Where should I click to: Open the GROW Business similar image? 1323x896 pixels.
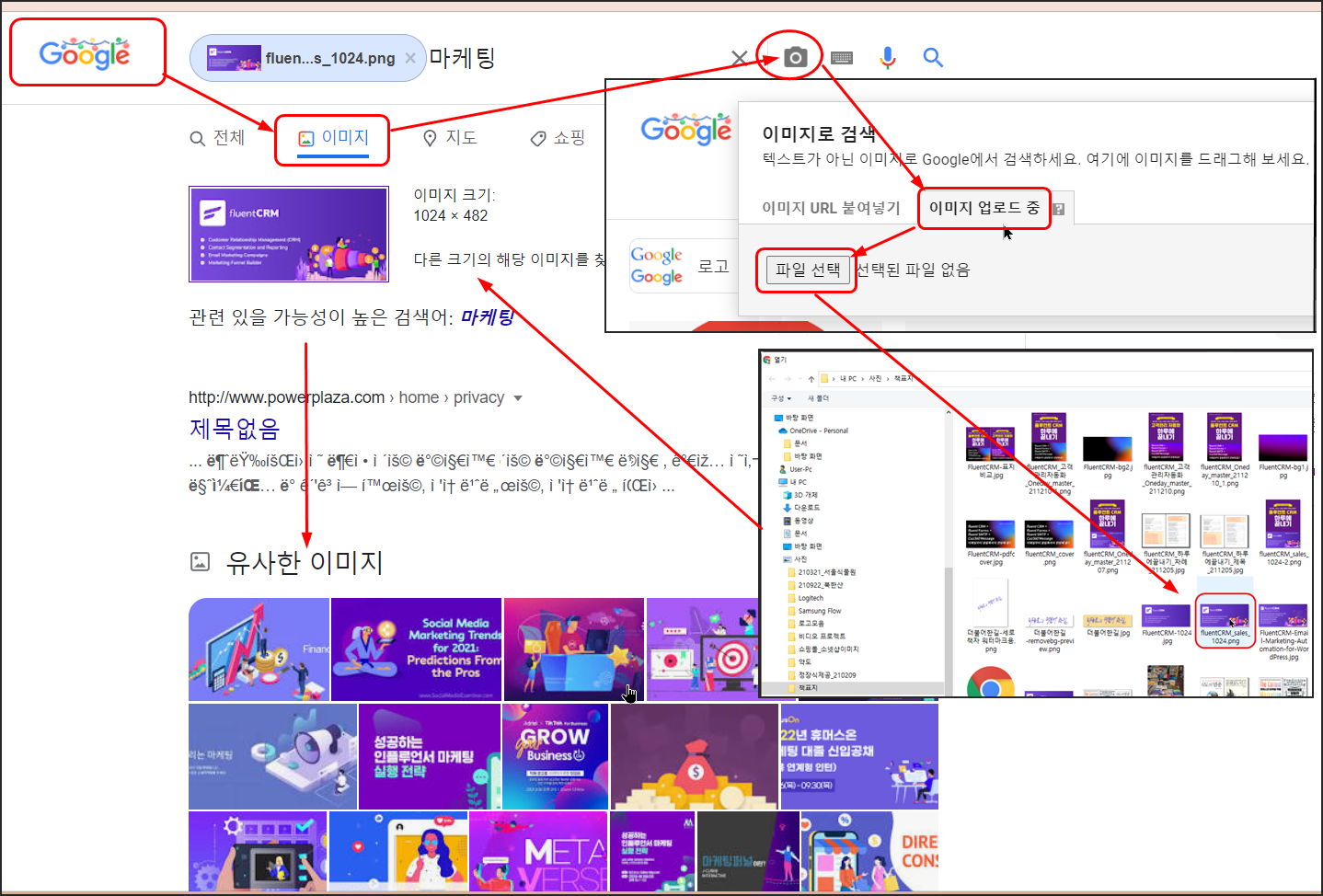[x=555, y=756]
